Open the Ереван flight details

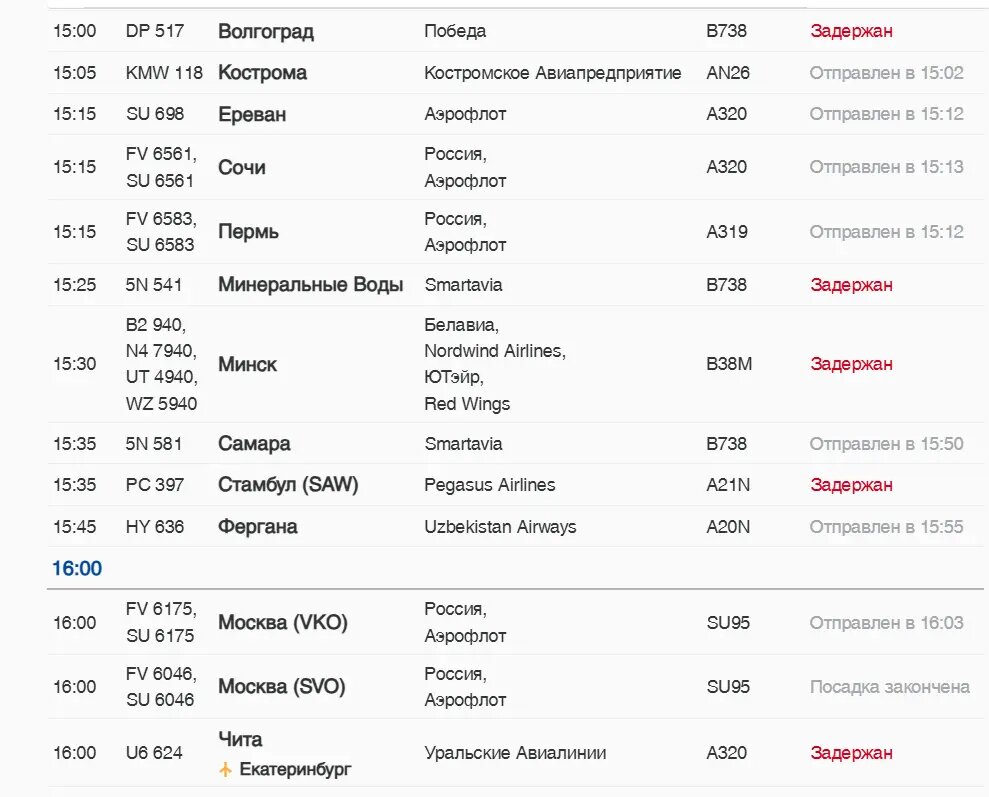[x=252, y=114]
